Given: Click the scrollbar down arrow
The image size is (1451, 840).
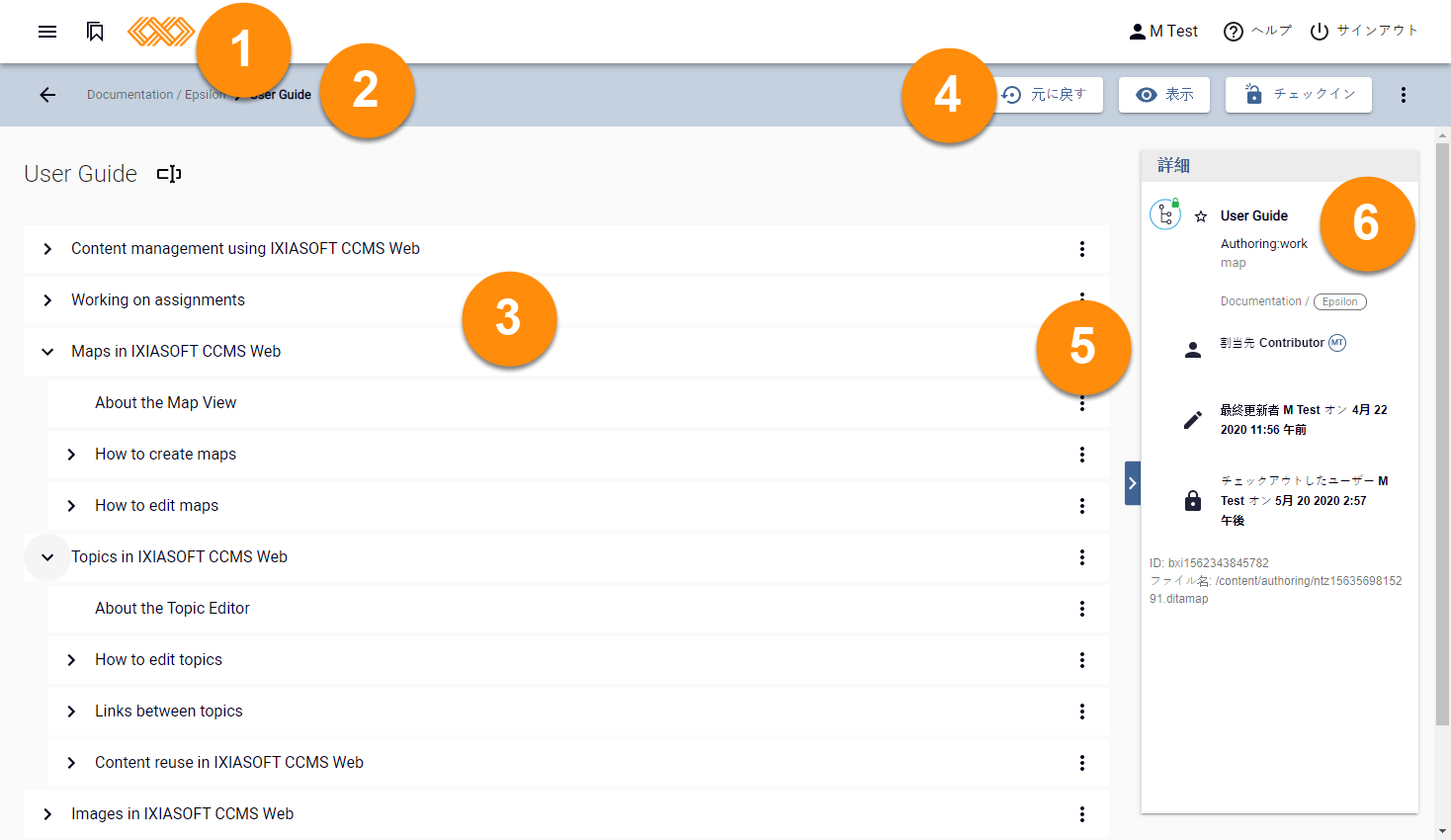Looking at the screenshot, I should click(x=1443, y=832).
